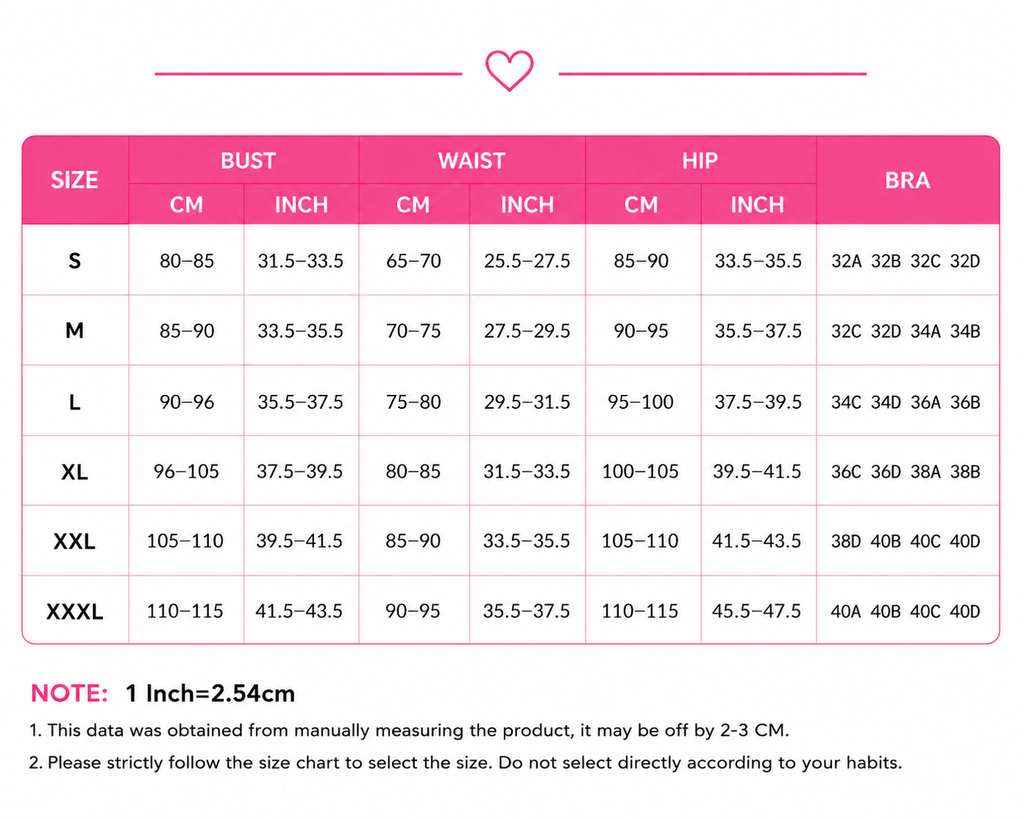Click the 95–100 hip CM cell
This screenshot has height=819, width=1024.
(x=641, y=401)
